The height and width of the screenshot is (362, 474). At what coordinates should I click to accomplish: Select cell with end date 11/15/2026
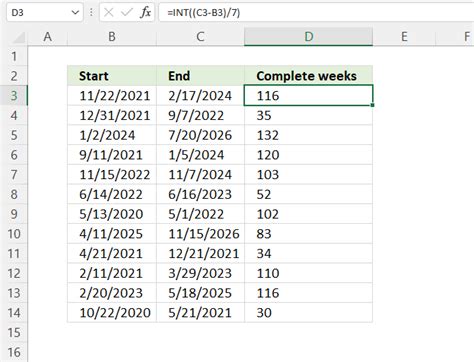click(200, 234)
